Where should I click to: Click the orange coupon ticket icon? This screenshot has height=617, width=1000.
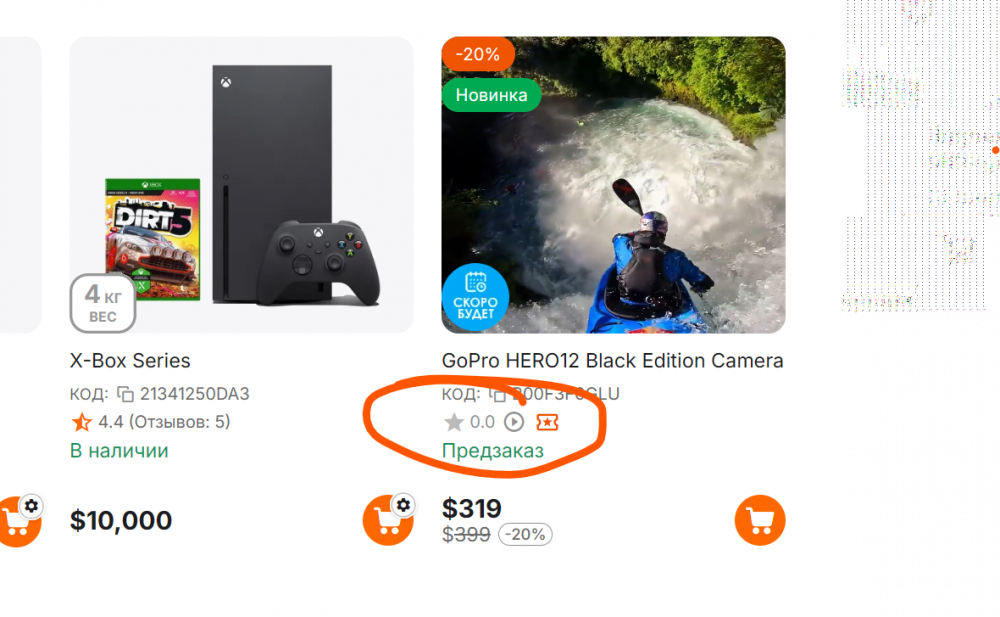point(547,422)
